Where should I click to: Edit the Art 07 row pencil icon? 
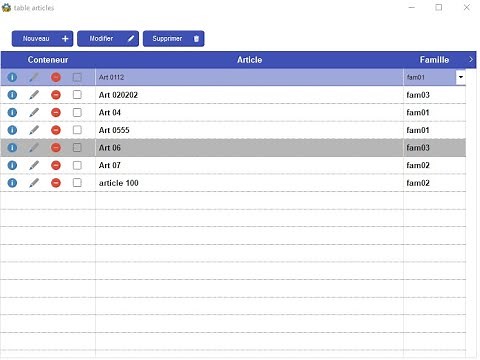tap(34, 165)
